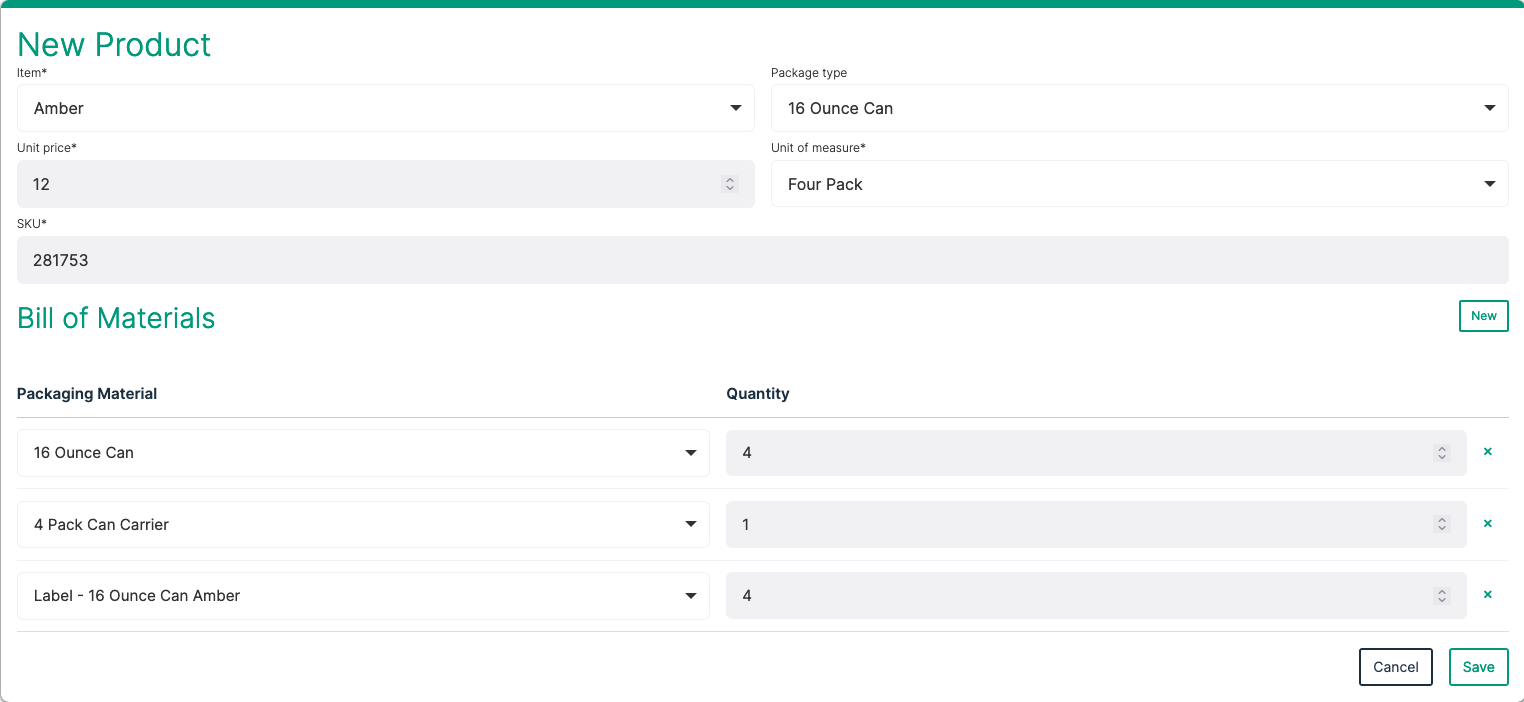This screenshot has height=702, width=1524.
Task: Cancel the new product form
Action: pyautogui.click(x=1395, y=667)
